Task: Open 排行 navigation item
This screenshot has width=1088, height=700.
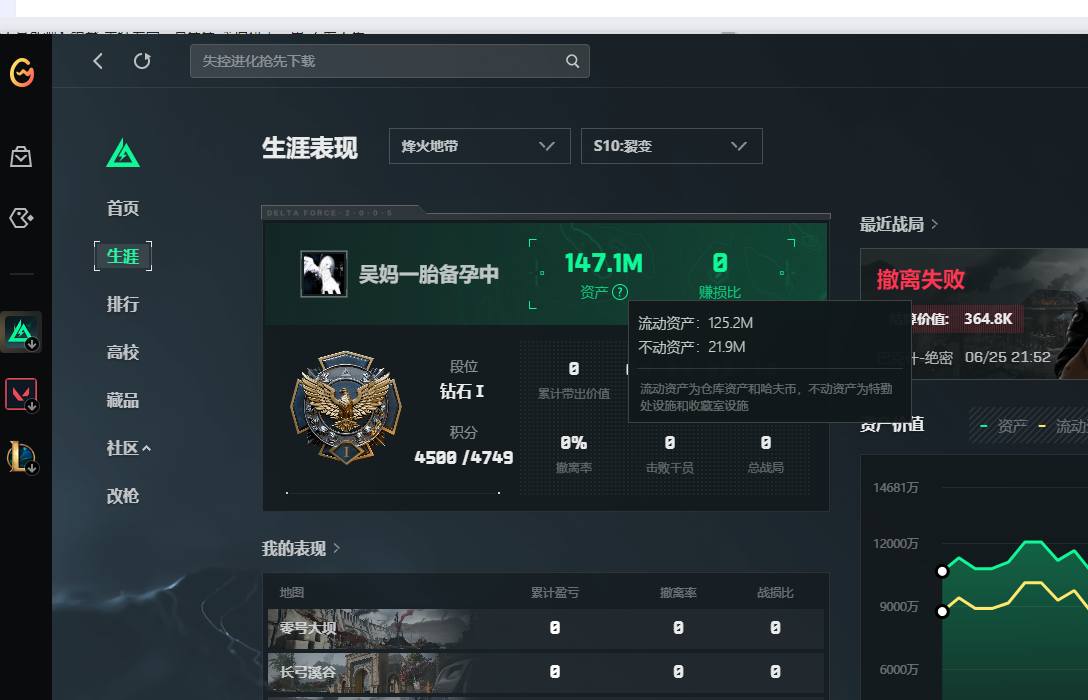Action: coord(123,304)
